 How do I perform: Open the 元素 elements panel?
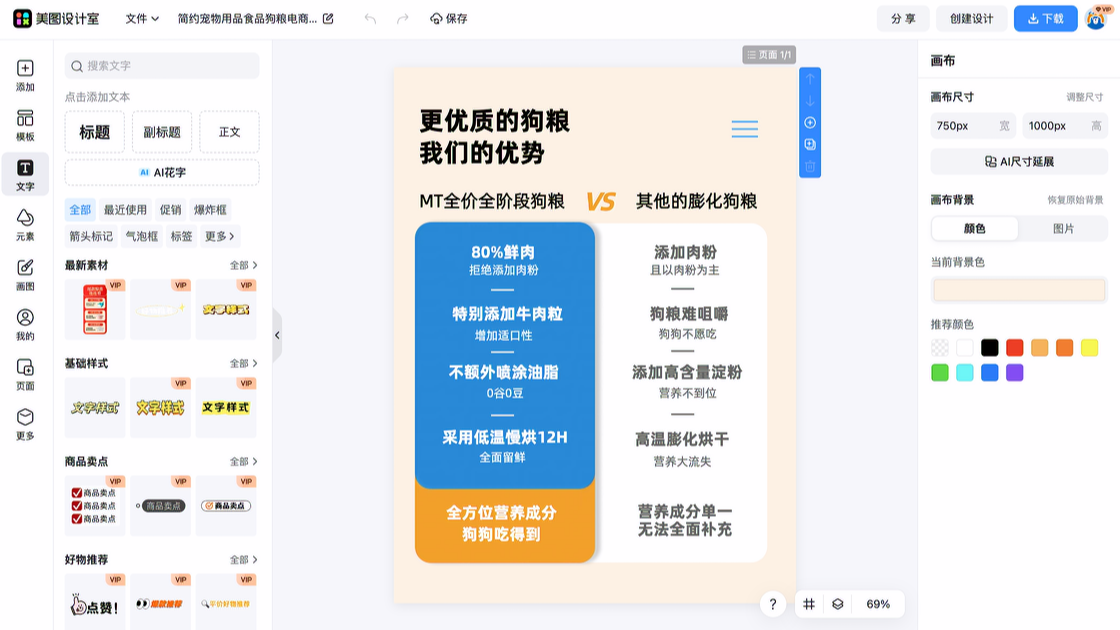tap(25, 225)
